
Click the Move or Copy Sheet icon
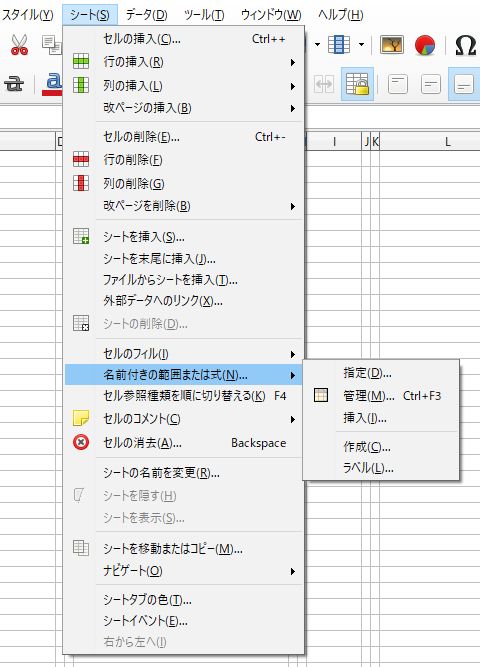tap(81, 548)
